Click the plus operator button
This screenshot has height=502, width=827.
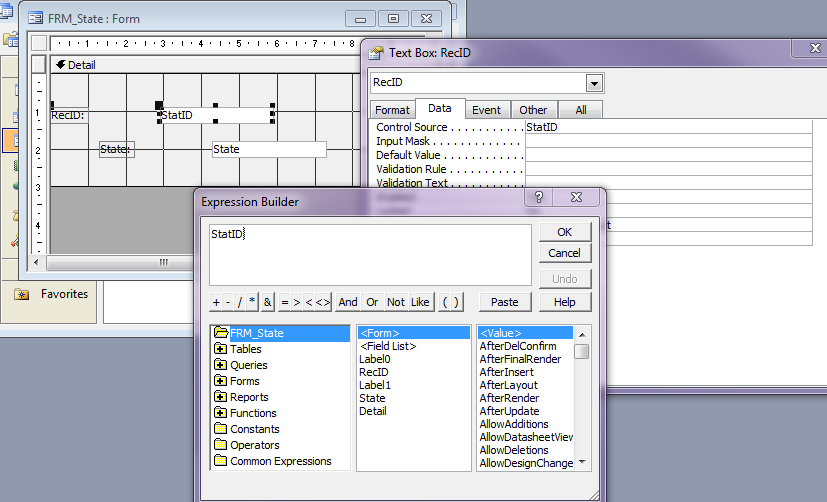click(216, 302)
